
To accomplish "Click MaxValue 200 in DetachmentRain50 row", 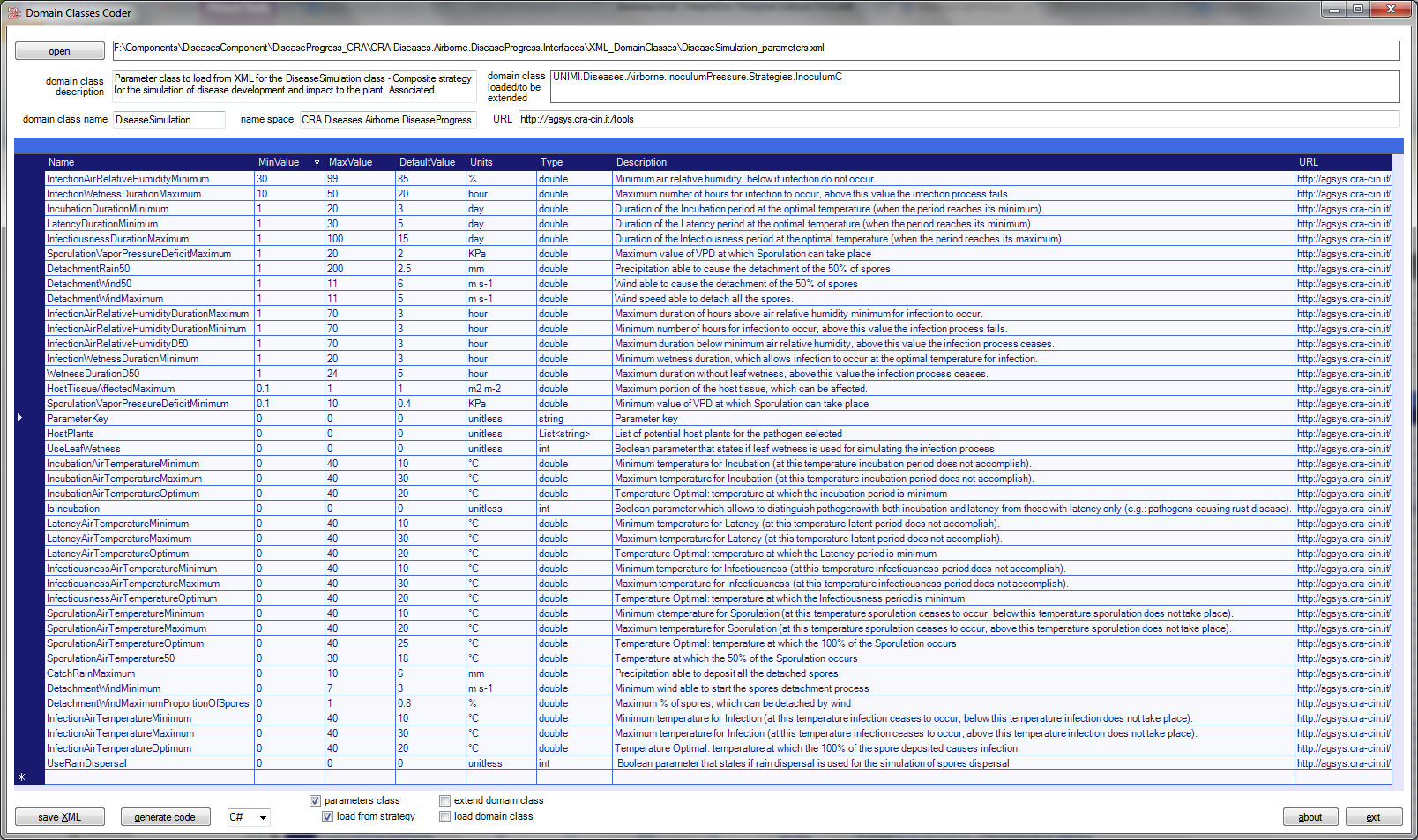I will 360,269.
